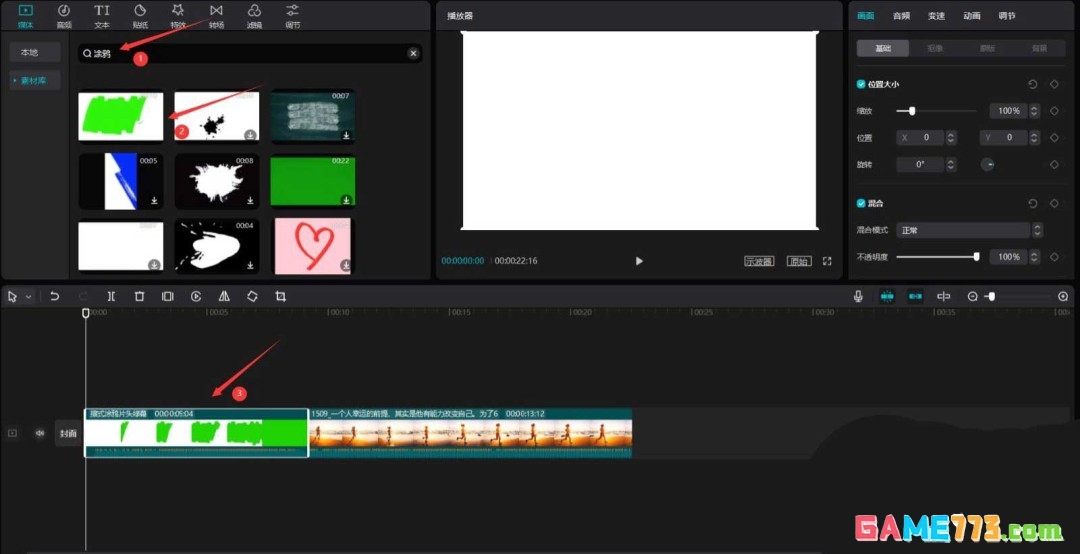Uncheck the 位置大小 checkbox
Image resolution: width=1080 pixels, height=554 pixels.
pyautogui.click(x=861, y=85)
